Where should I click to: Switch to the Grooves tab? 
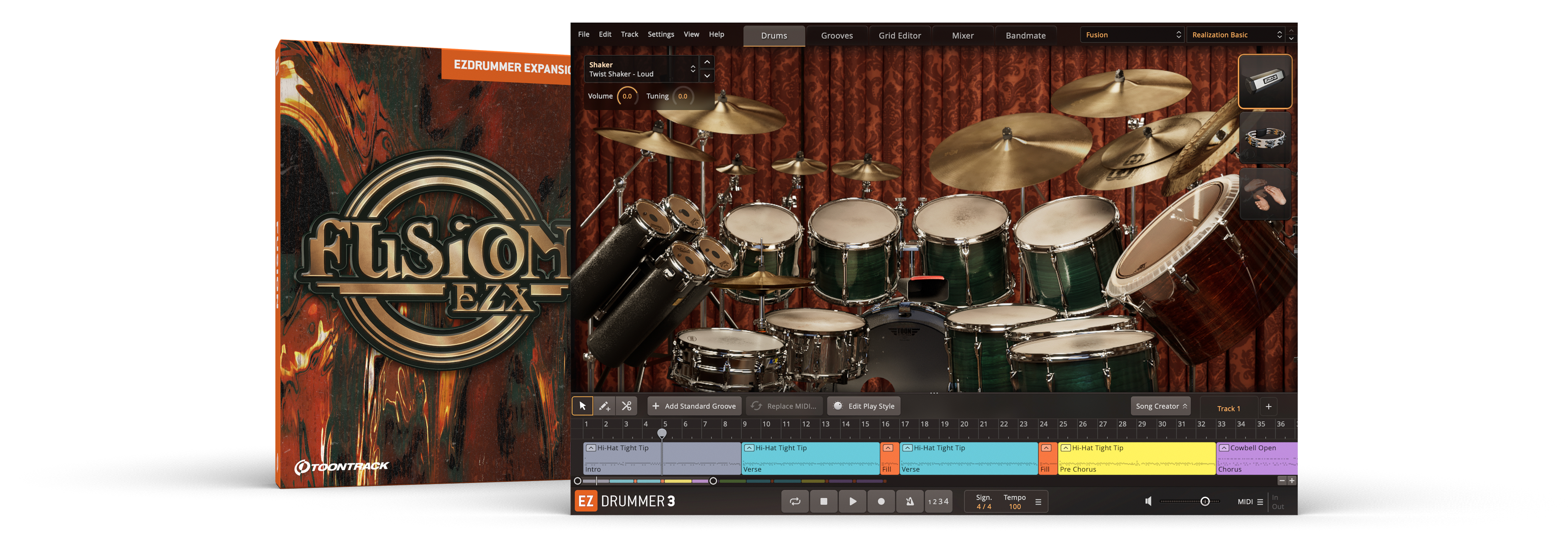click(x=836, y=35)
